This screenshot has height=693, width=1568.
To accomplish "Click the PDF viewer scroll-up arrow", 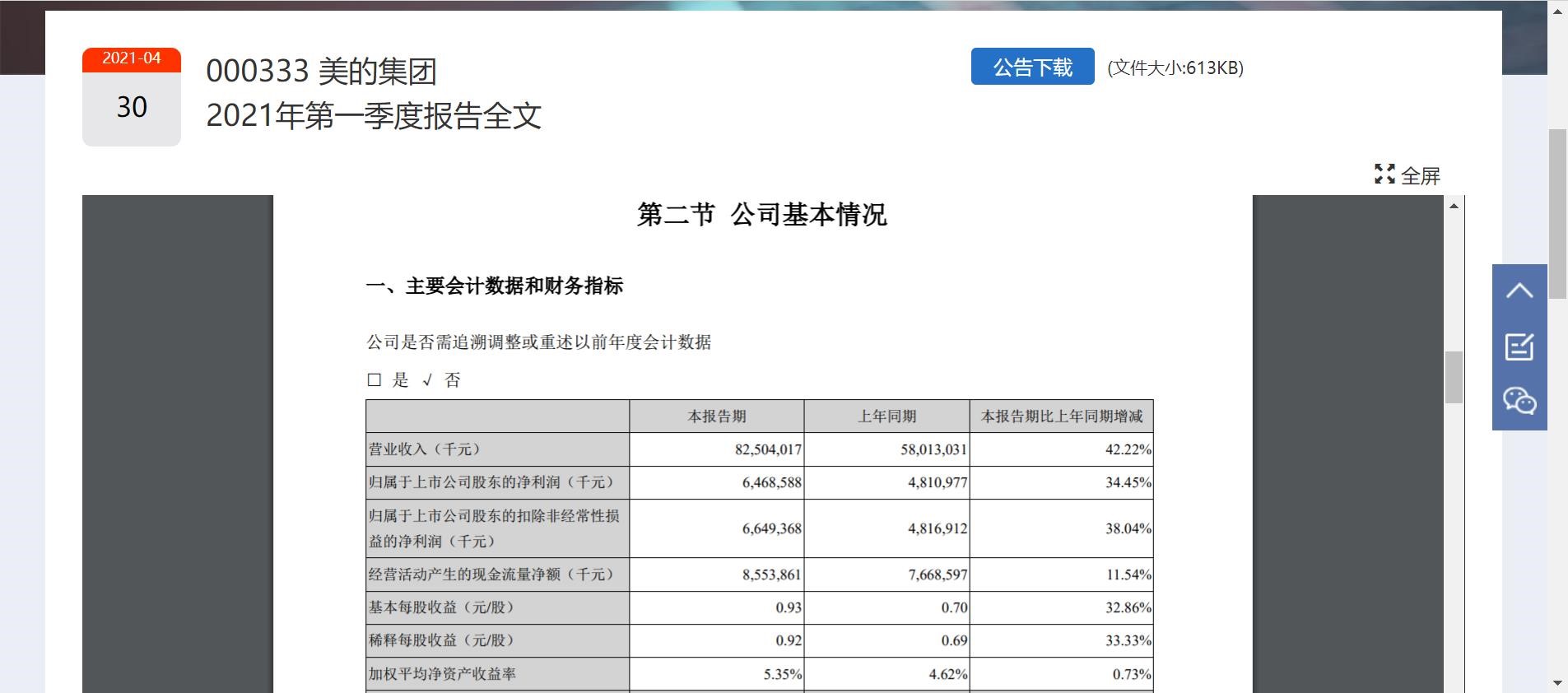I will tap(1454, 205).
